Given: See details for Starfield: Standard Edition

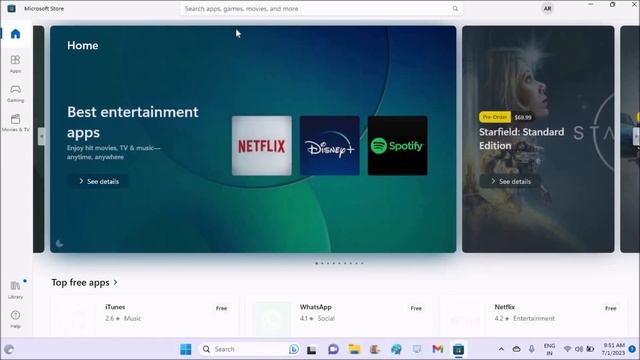Looking at the screenshot, I should [x=510, y=181].
